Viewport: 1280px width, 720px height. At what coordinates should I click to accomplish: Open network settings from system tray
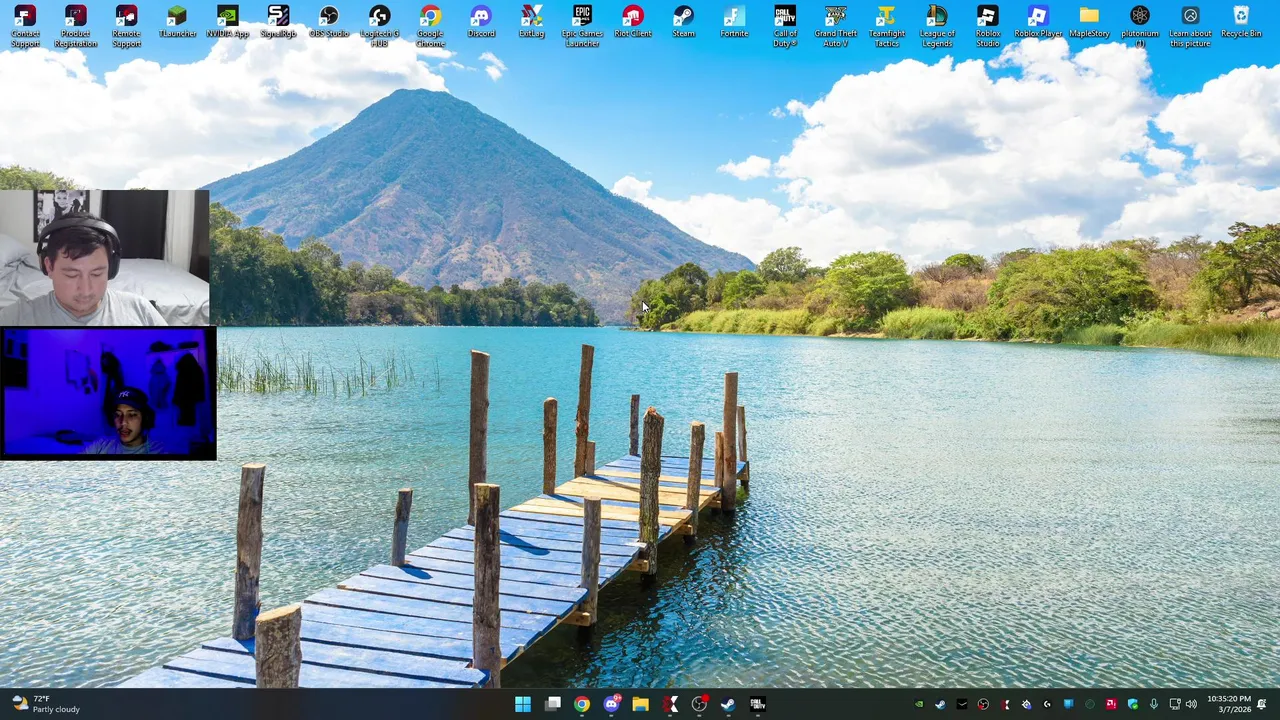pos(1175,704)
